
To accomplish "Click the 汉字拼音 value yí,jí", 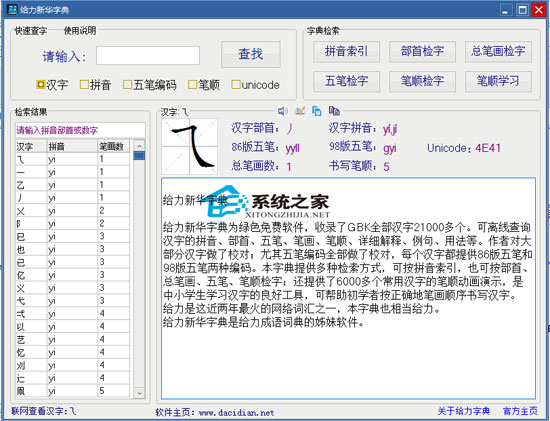I will tap(390, 129).
